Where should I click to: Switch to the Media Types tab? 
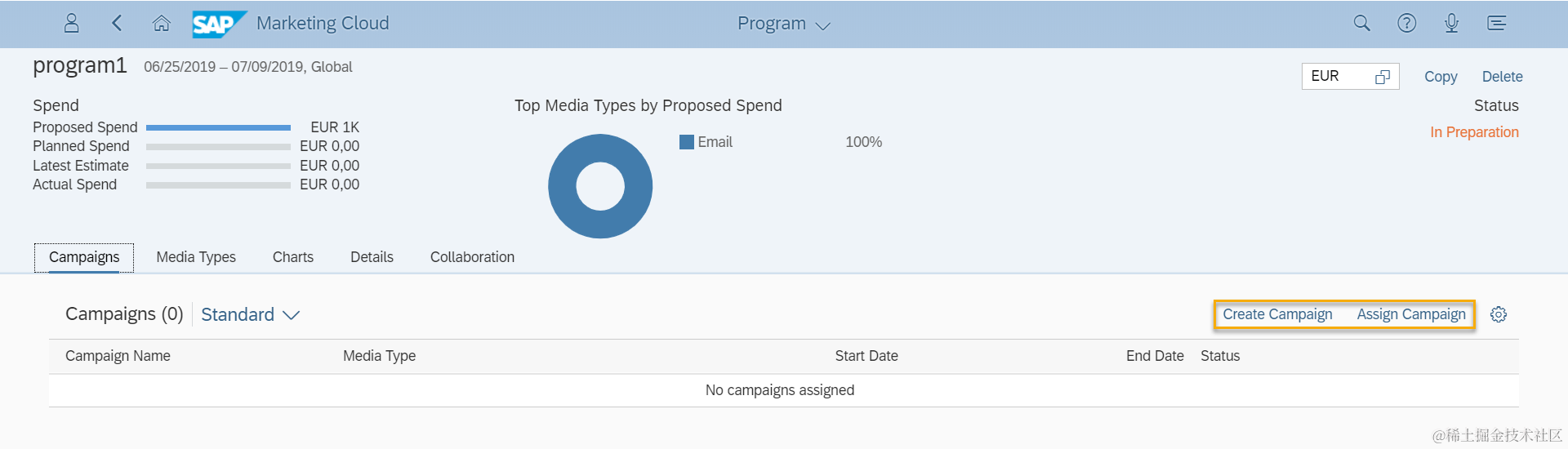tap(196, 257)
